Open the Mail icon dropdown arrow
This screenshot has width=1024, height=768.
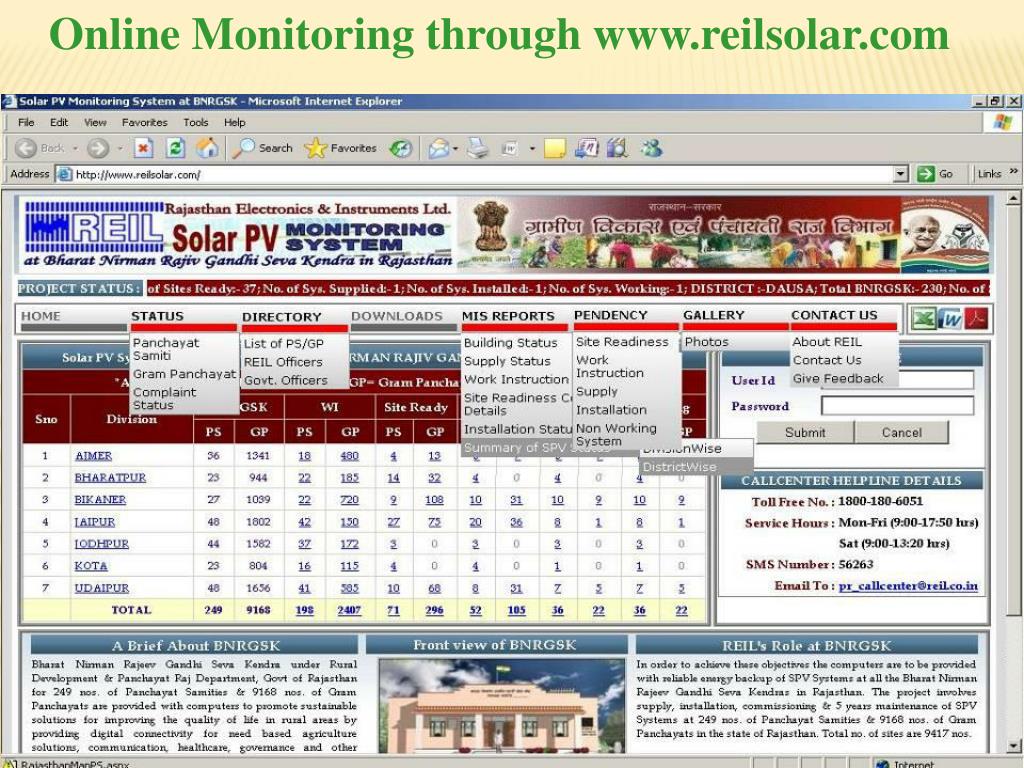(455, 149)
